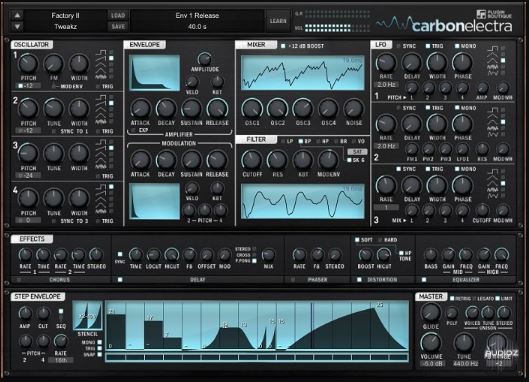This screenshot has width=529, height=382.
Task: Select the Step Envelope stencil shape
Action: (x=87, y=316)
